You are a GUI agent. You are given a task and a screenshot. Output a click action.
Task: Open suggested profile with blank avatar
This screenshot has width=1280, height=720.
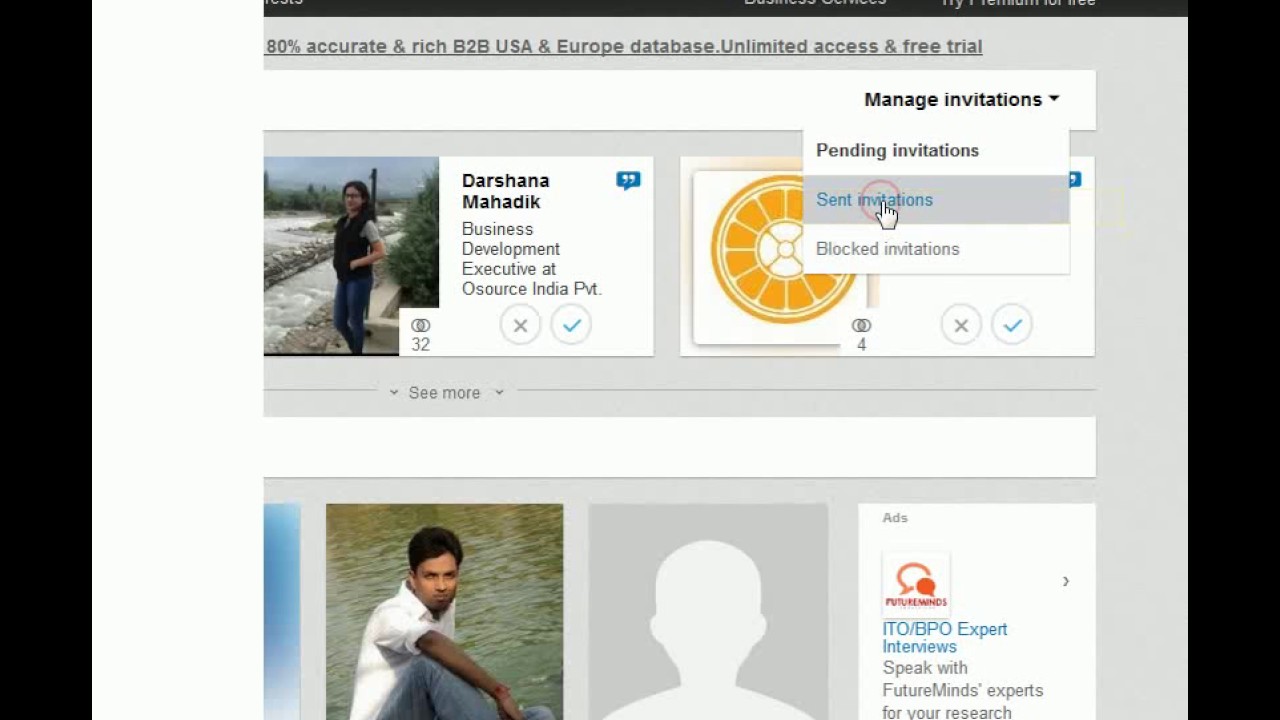pos(708,612)
